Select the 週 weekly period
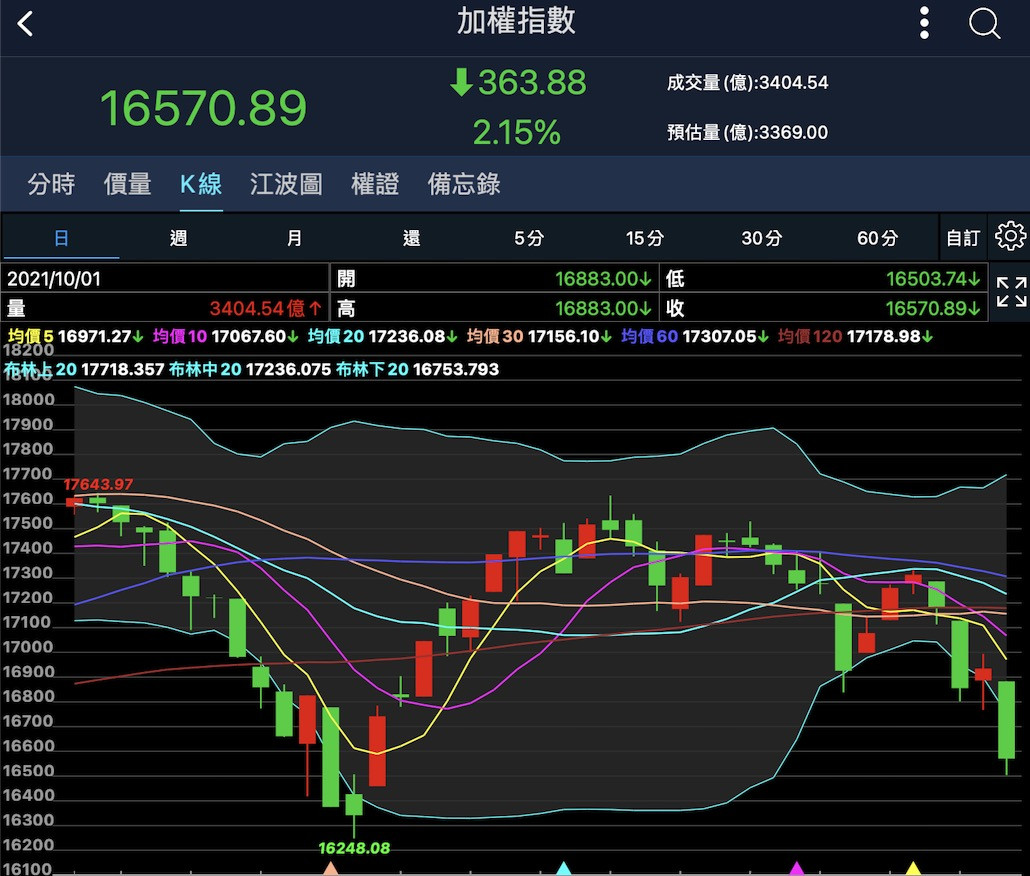1030x876 pixels. pos(178,238)
